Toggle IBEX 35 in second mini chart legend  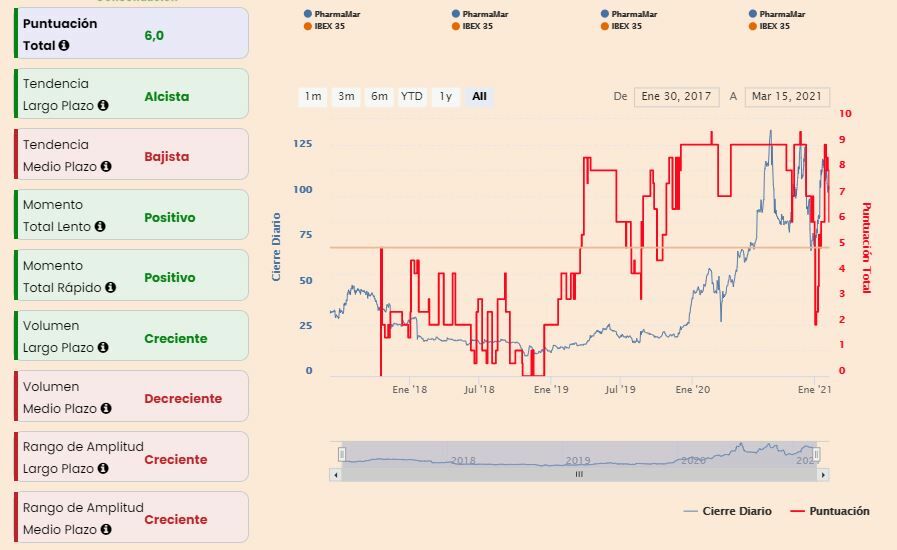tap(473, 26)
